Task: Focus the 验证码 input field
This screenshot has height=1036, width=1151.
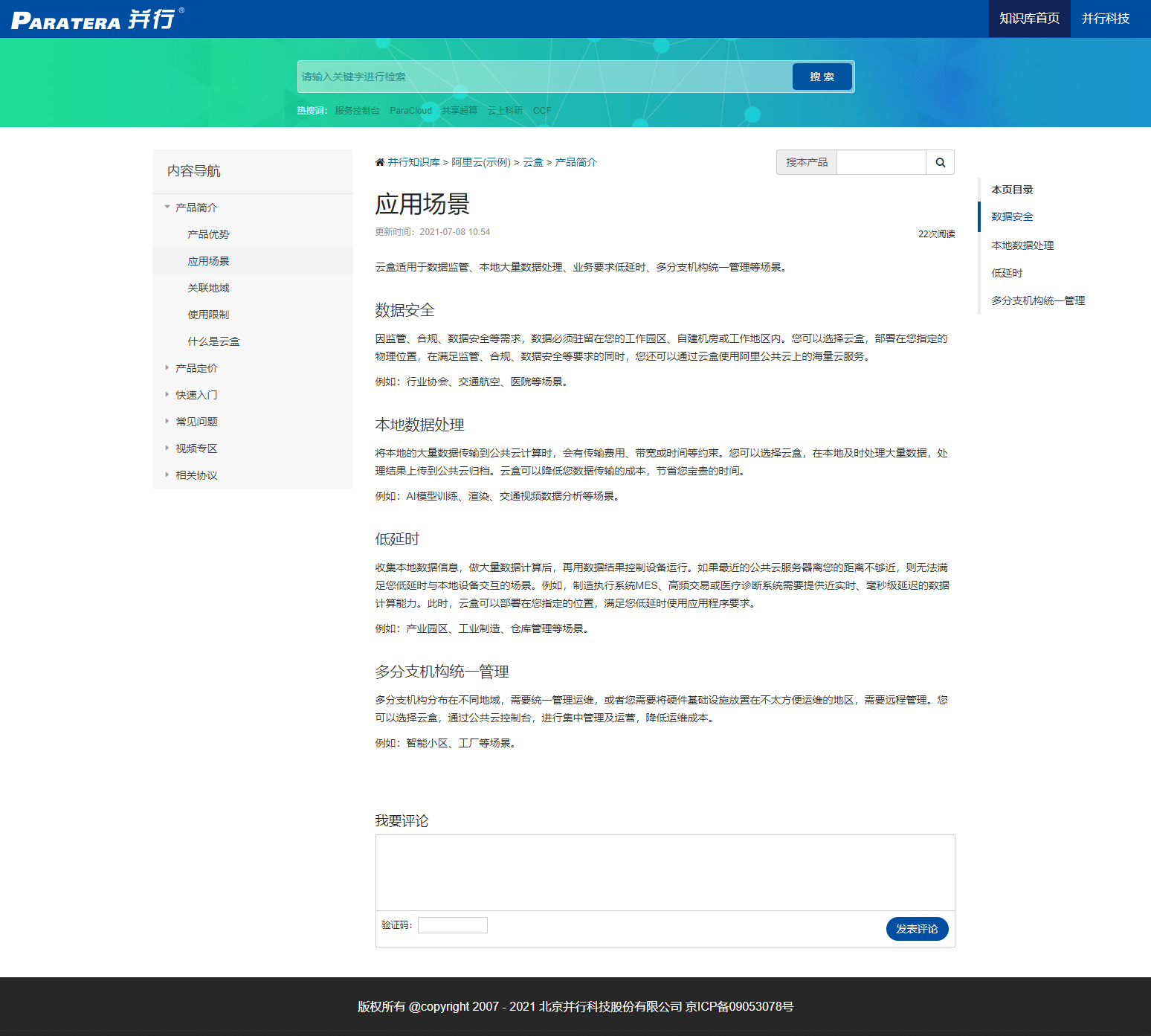Action: [452, 924]
